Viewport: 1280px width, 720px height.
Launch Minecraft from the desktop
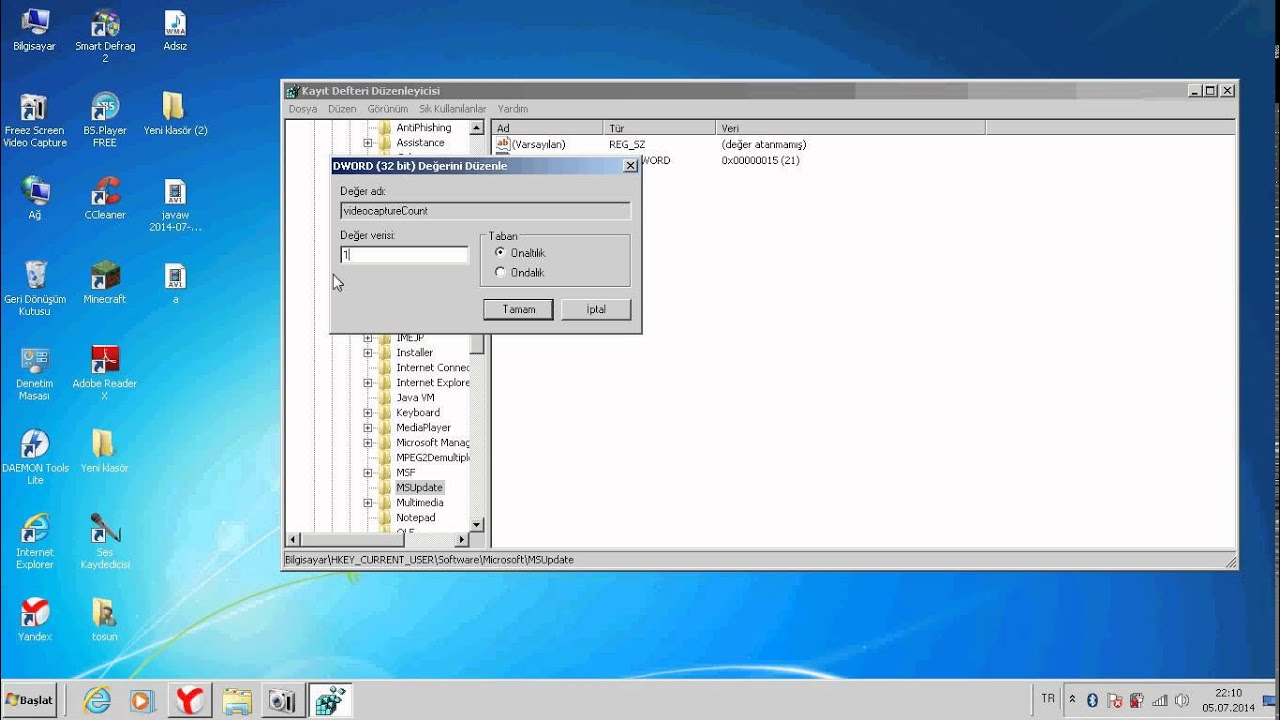pos(105,282)
